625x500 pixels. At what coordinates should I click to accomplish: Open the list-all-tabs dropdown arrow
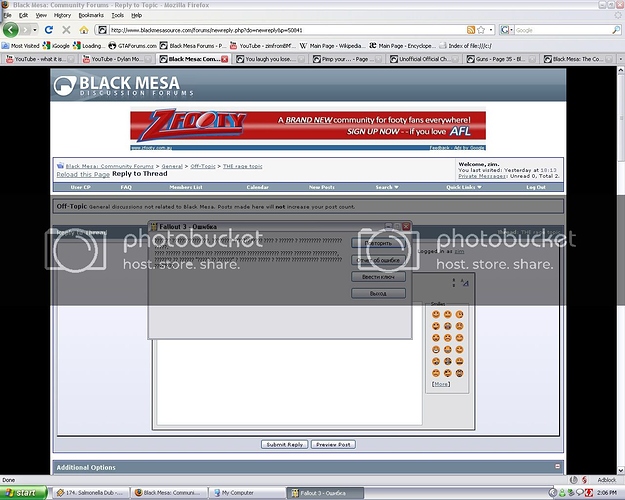621,59
